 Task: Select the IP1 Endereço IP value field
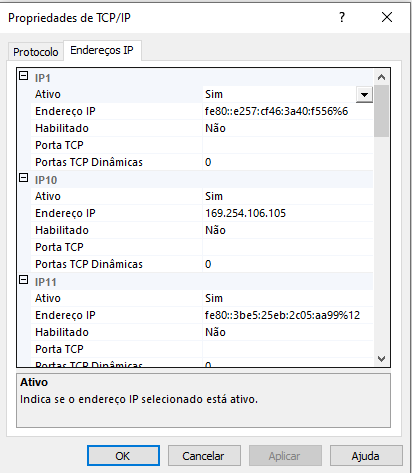[x=288, y=111]
